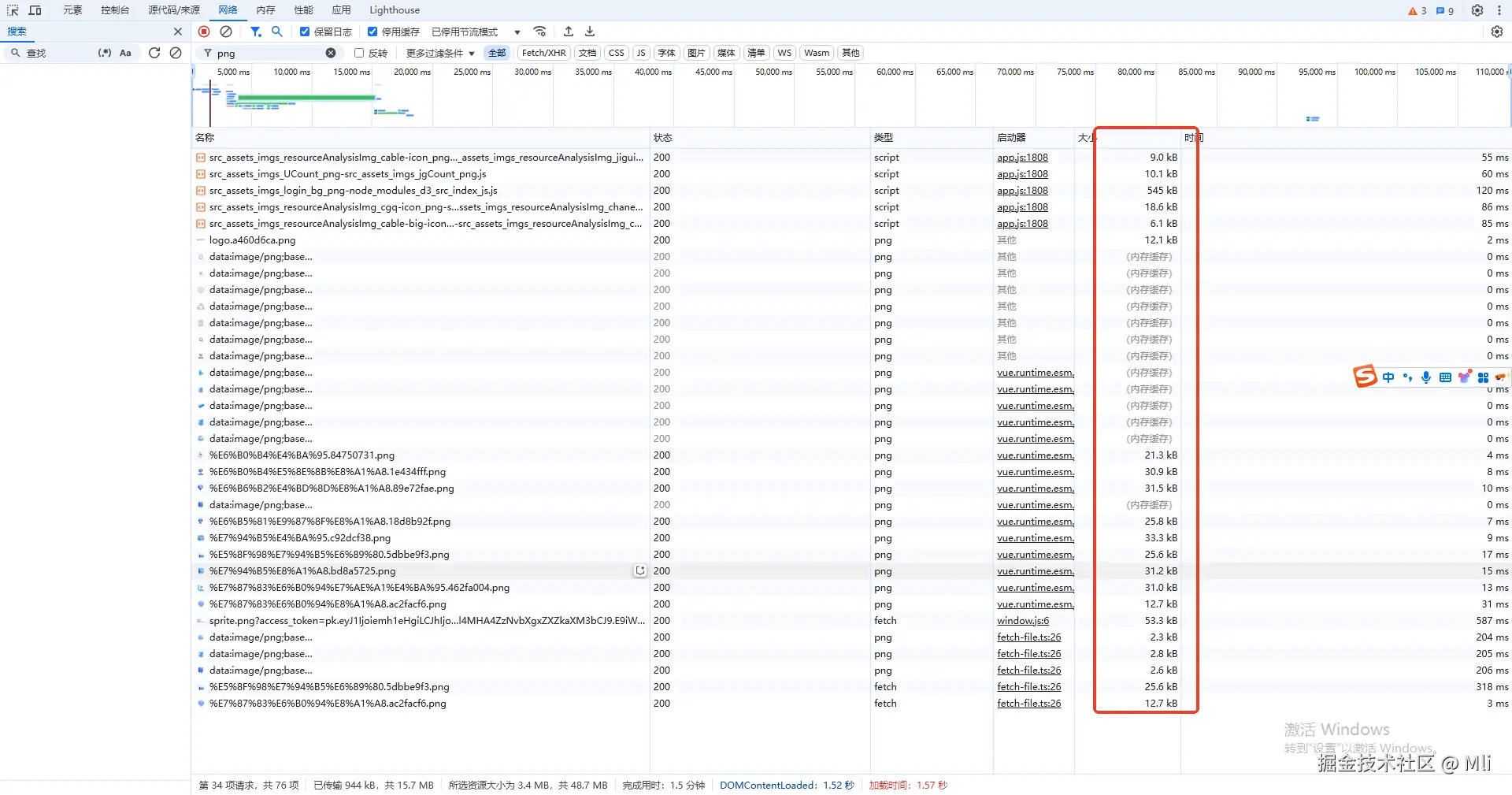Clear the network log with the clear icon

point(226,32)
